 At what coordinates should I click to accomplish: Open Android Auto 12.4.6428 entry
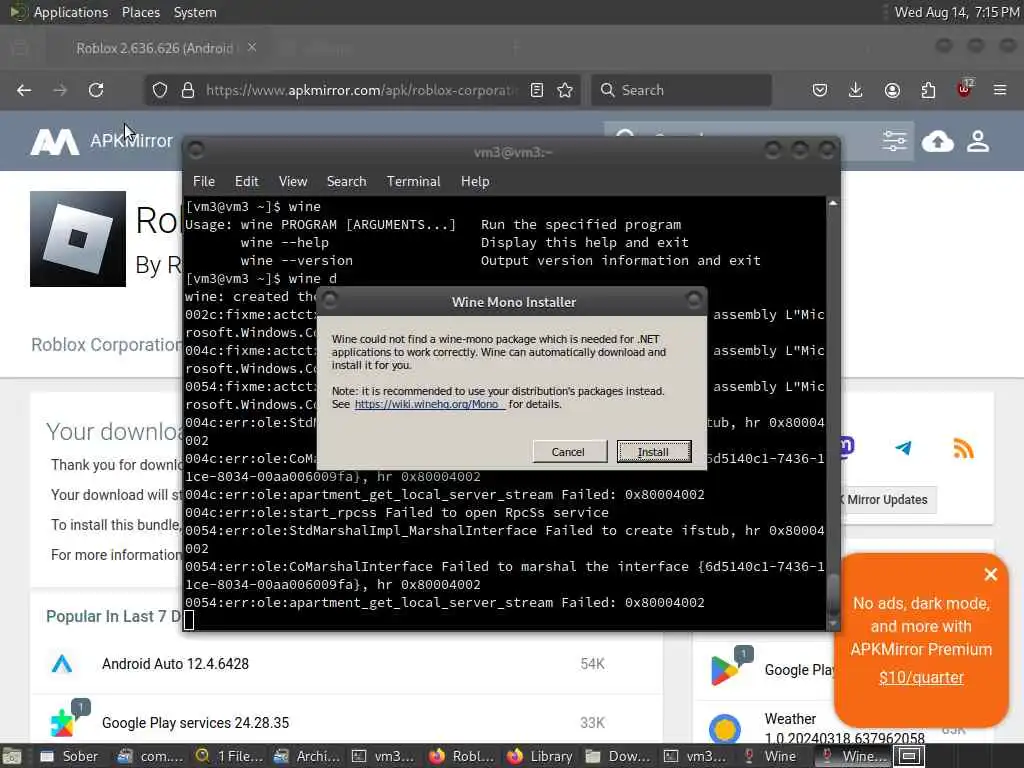175,664
